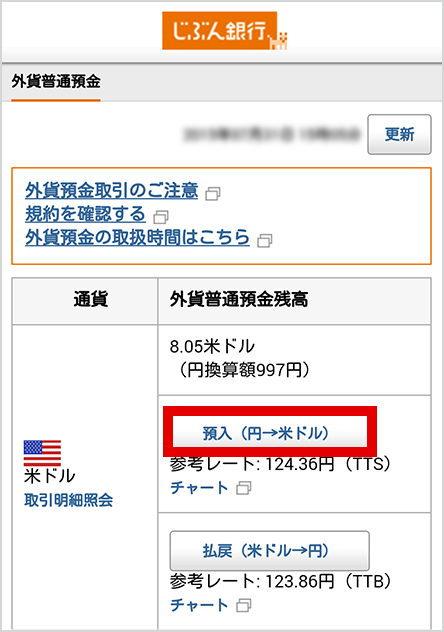Click external-window icon beside 外貨預金取引のご注意
The height and width of the screenshot is (632, 444).
point(213,194)
